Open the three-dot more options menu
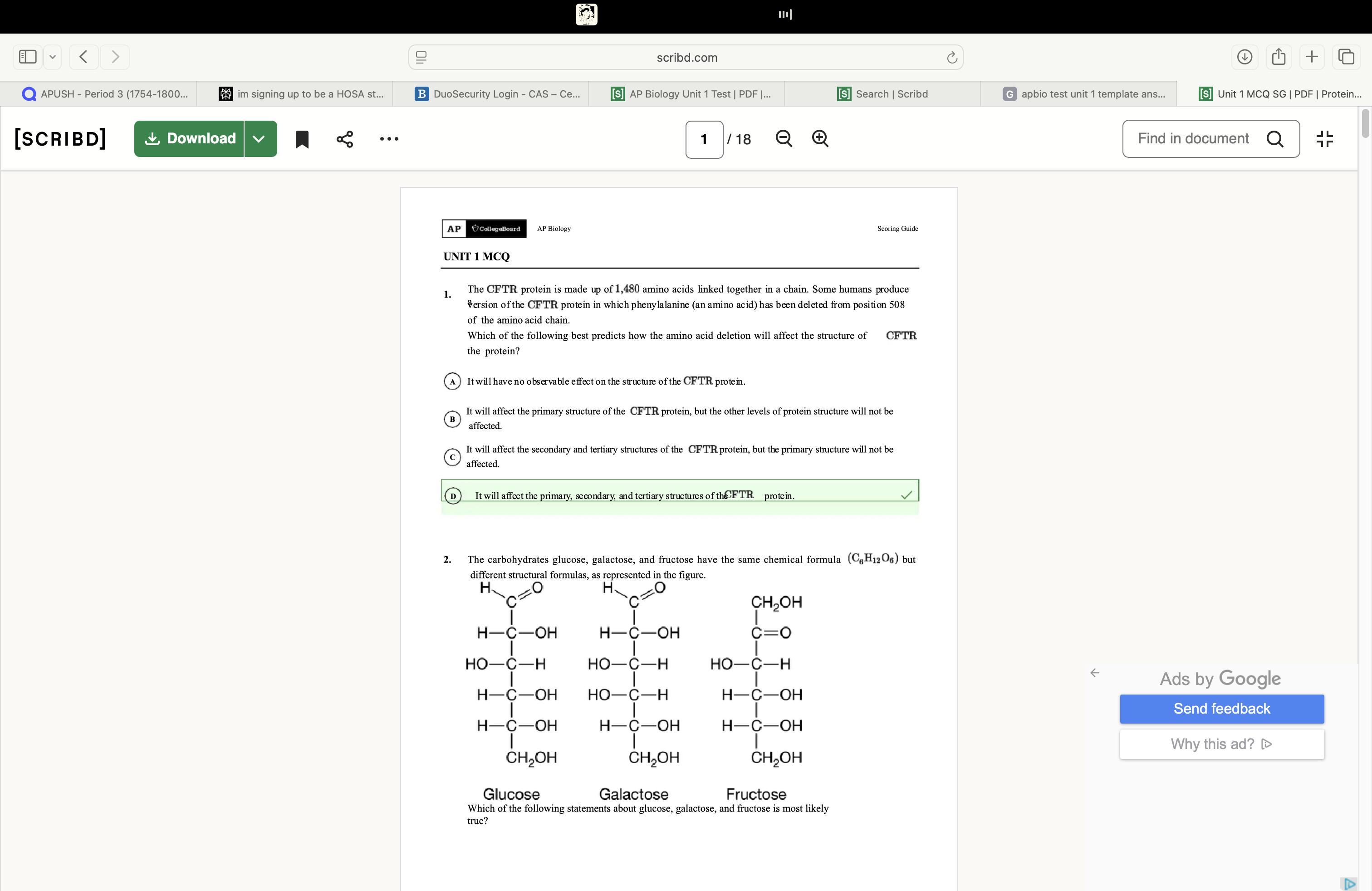This screenshot has height=891, width=1372. point(389,139)
